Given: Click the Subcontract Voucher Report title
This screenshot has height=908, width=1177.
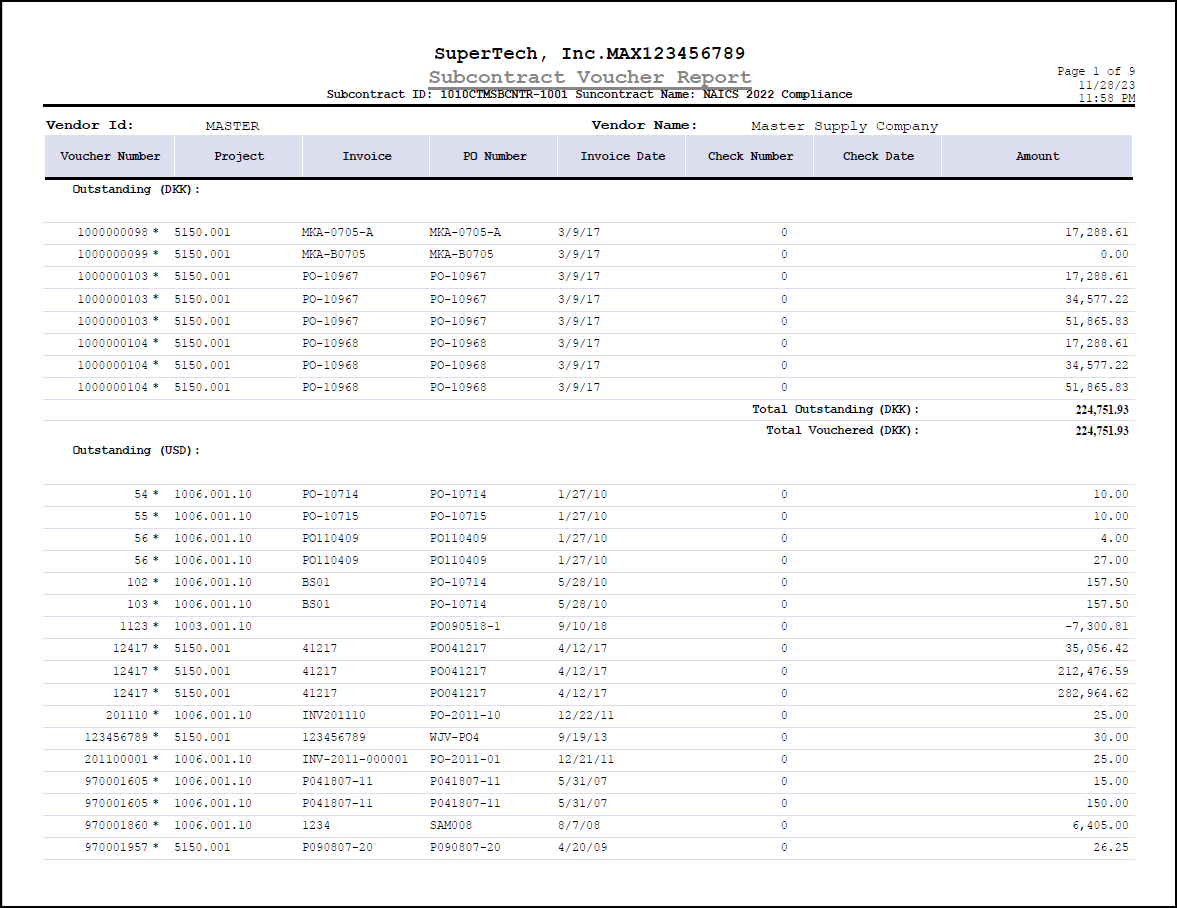Looking at the screenshot, I should [x=590, y=77].
